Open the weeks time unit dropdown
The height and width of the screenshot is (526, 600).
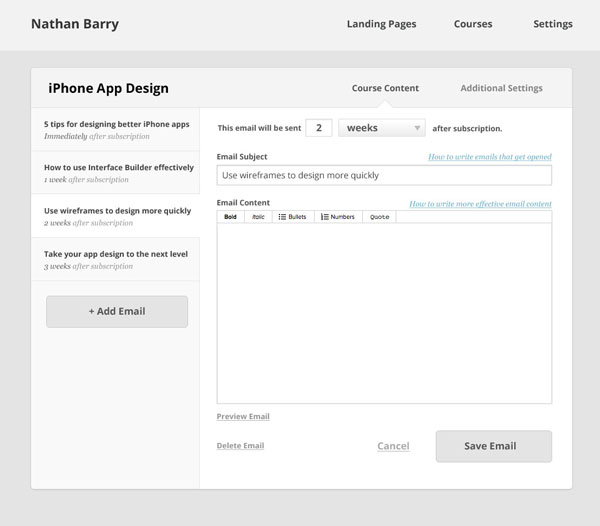click(x=382, y=128)
